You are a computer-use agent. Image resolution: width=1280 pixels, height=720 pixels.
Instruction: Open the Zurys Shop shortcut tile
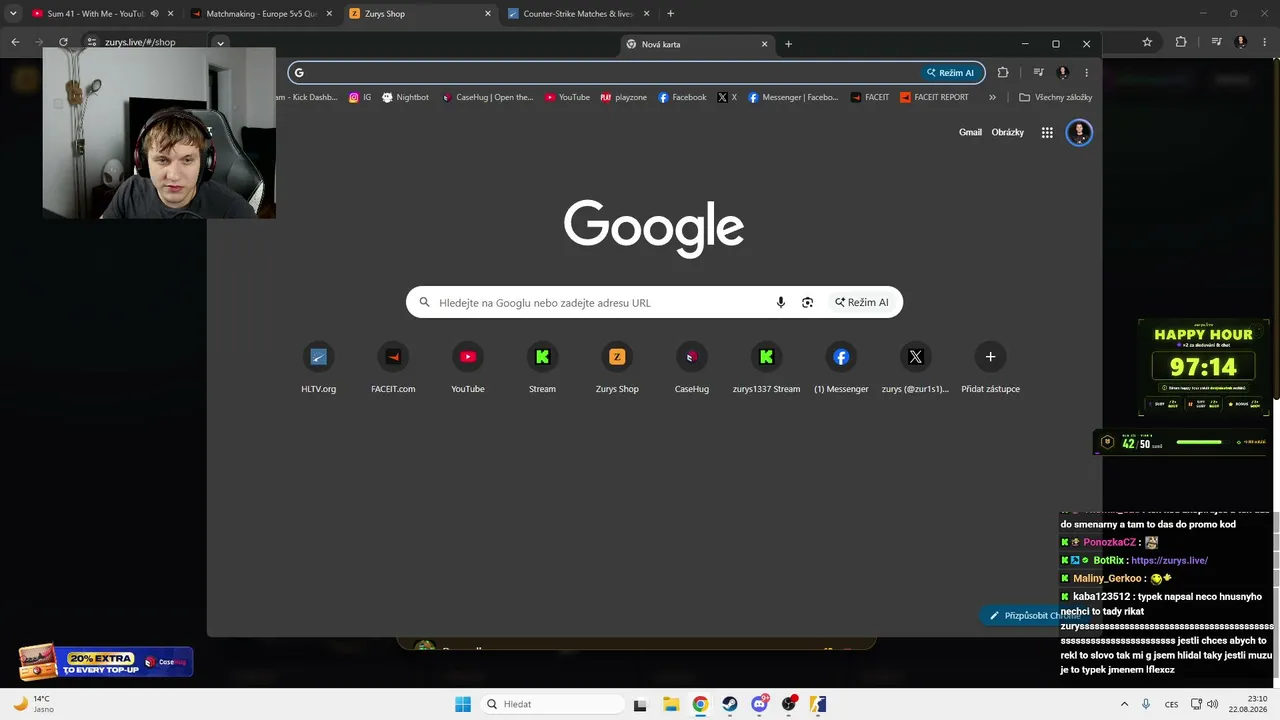(617, 368)
